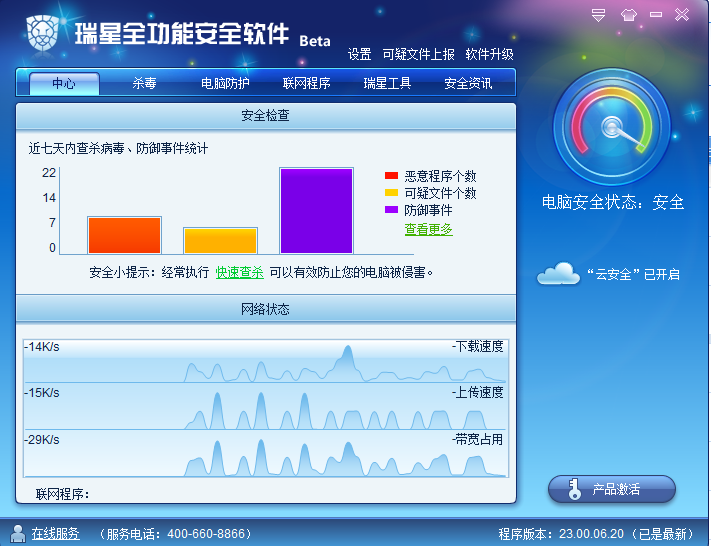Click the 瑞星全功能安全软件 title text
Viewport: 711px width, 546px height.
[x=182, y=34]
